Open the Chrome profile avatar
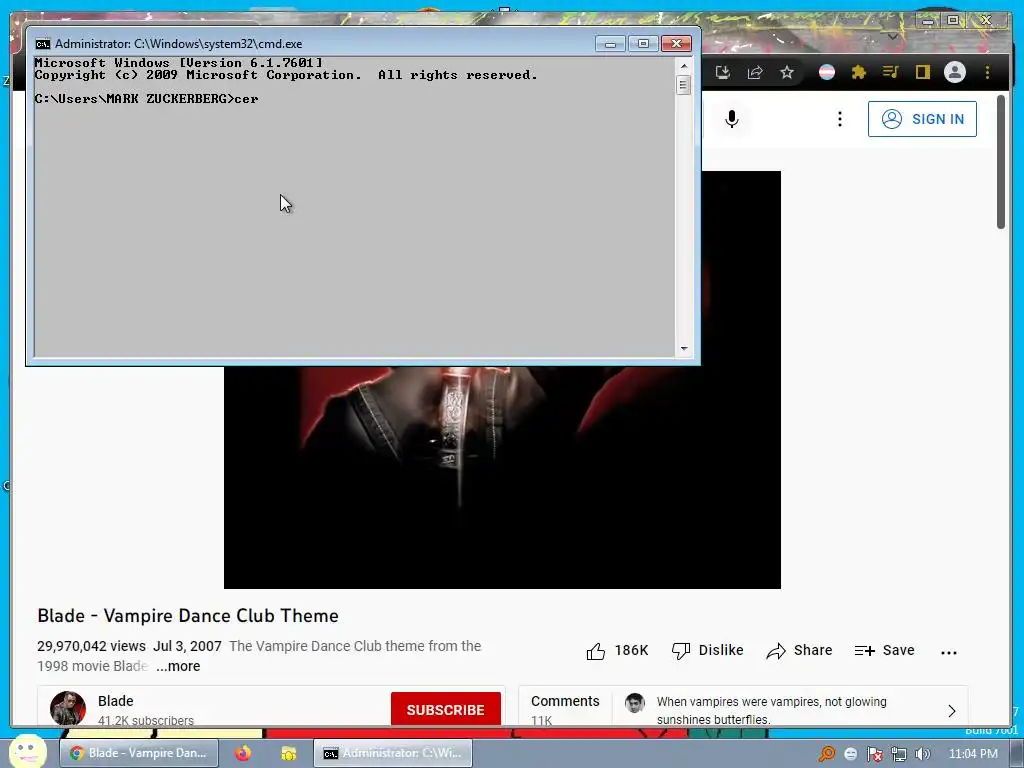The height and width of the screenshot is (768, 1024). [x=955, y=72]
